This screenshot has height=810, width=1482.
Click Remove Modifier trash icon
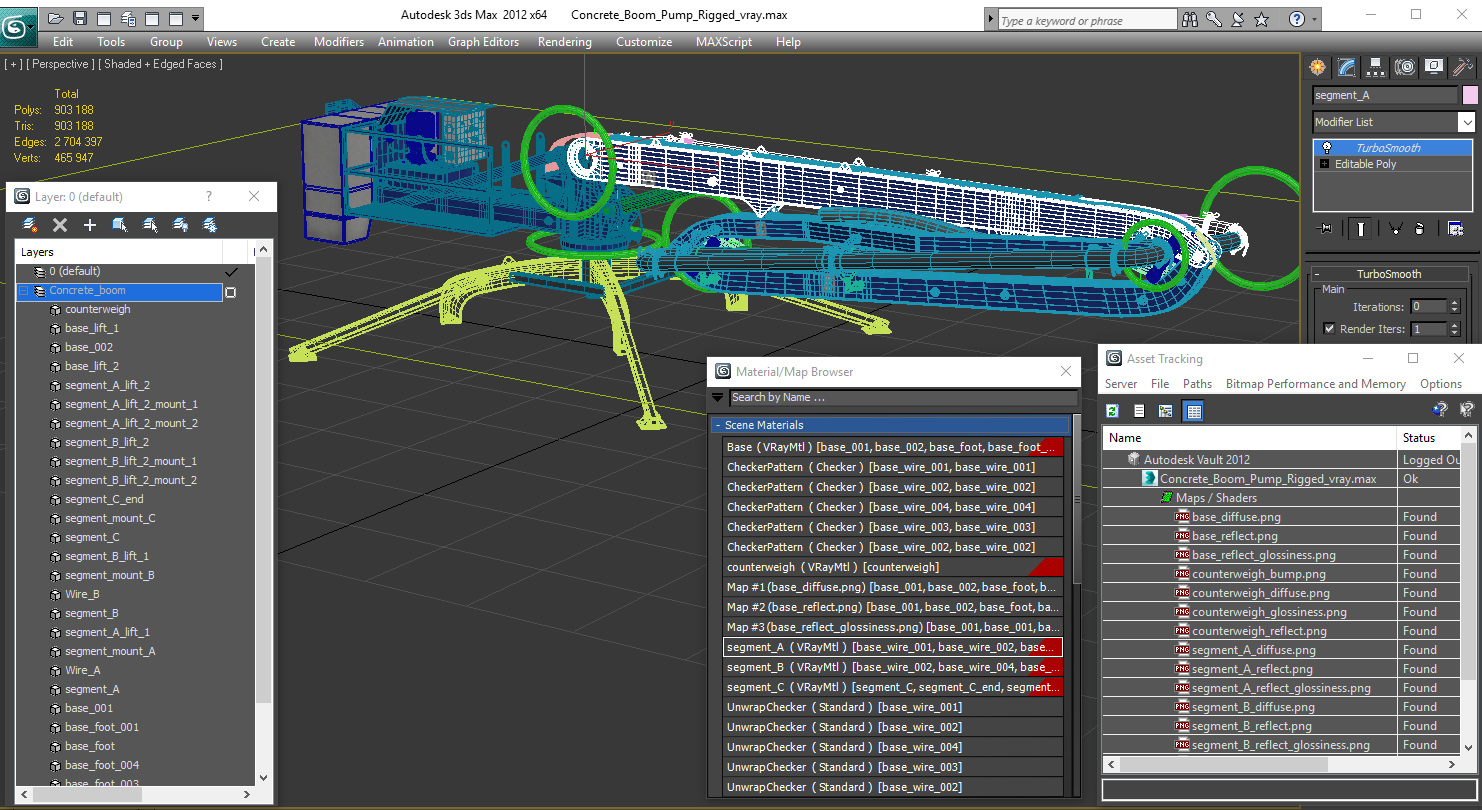1419,229
